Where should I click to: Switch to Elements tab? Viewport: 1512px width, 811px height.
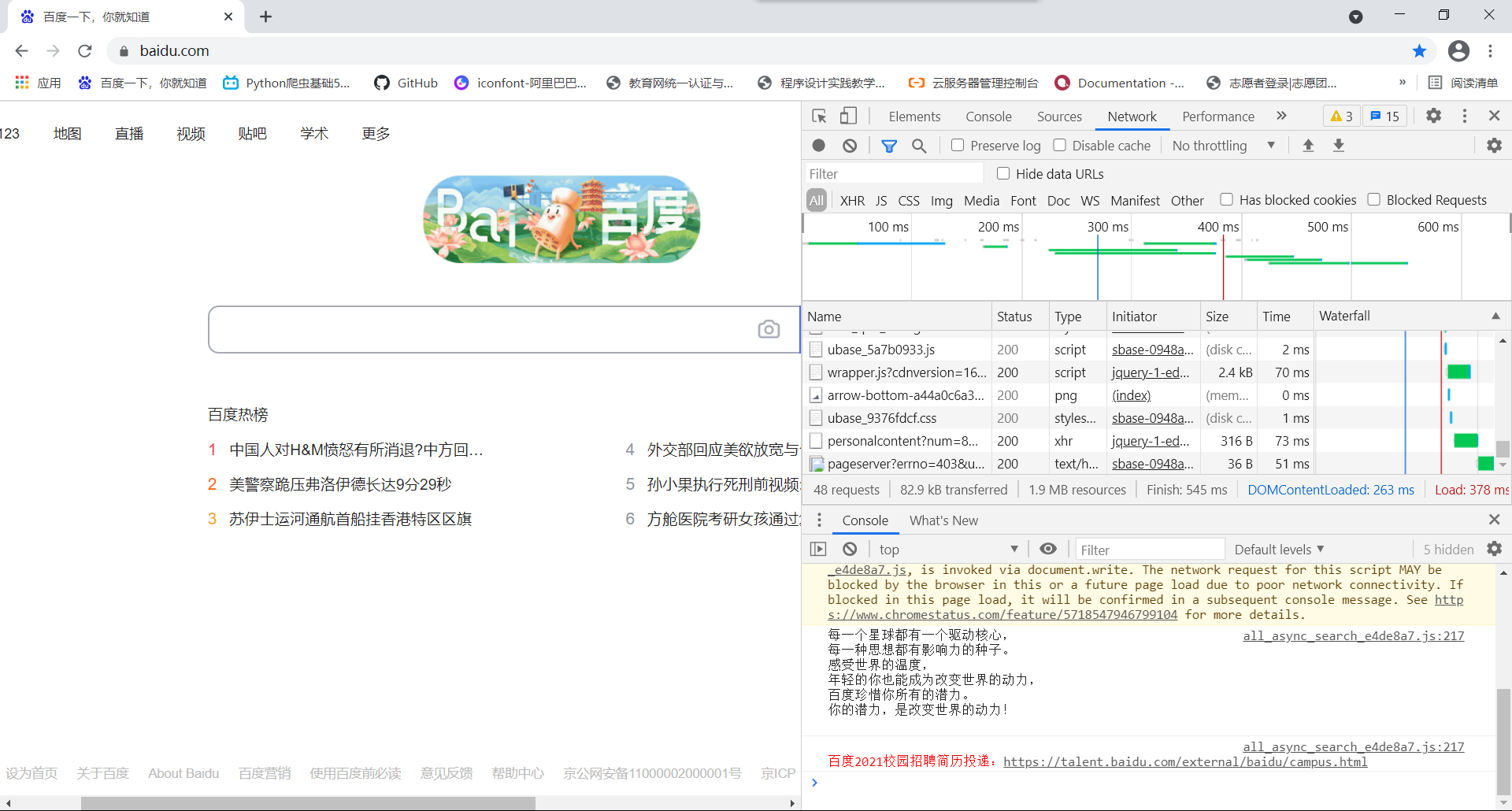(914, 117)
